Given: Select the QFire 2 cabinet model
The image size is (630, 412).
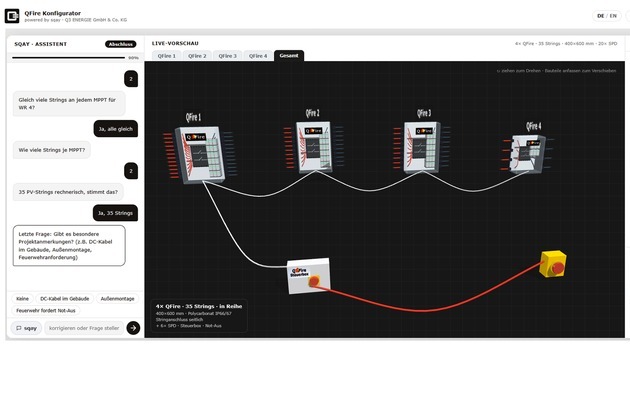Looking at the screenshot, I should [x=315, y=147].
